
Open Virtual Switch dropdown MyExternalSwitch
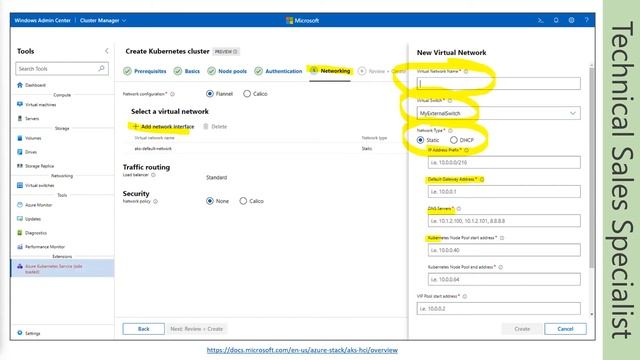pyautogui.click(x=498, y=113)
